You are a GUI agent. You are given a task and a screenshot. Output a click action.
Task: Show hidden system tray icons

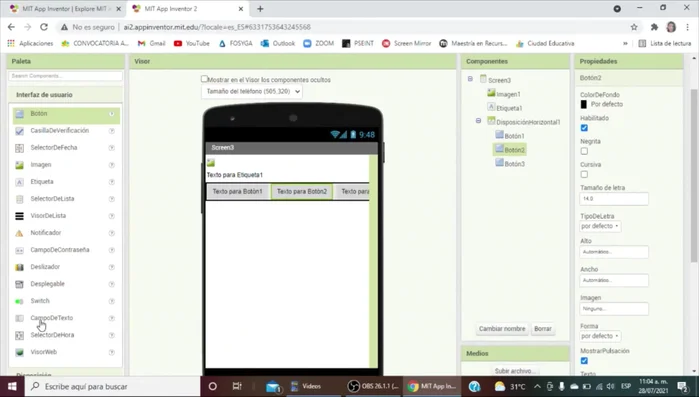pos(537,386)
